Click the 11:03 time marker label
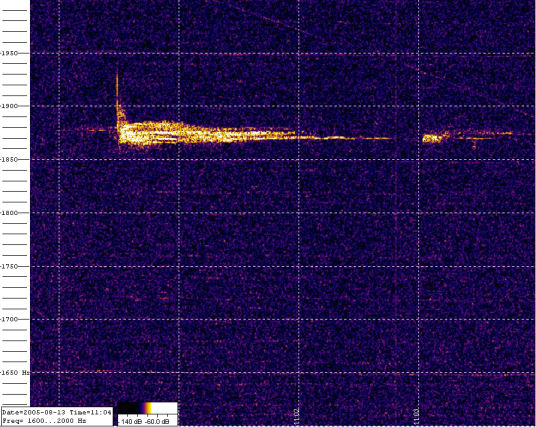Viewport: 536px width, 427px height. [416, 416]
